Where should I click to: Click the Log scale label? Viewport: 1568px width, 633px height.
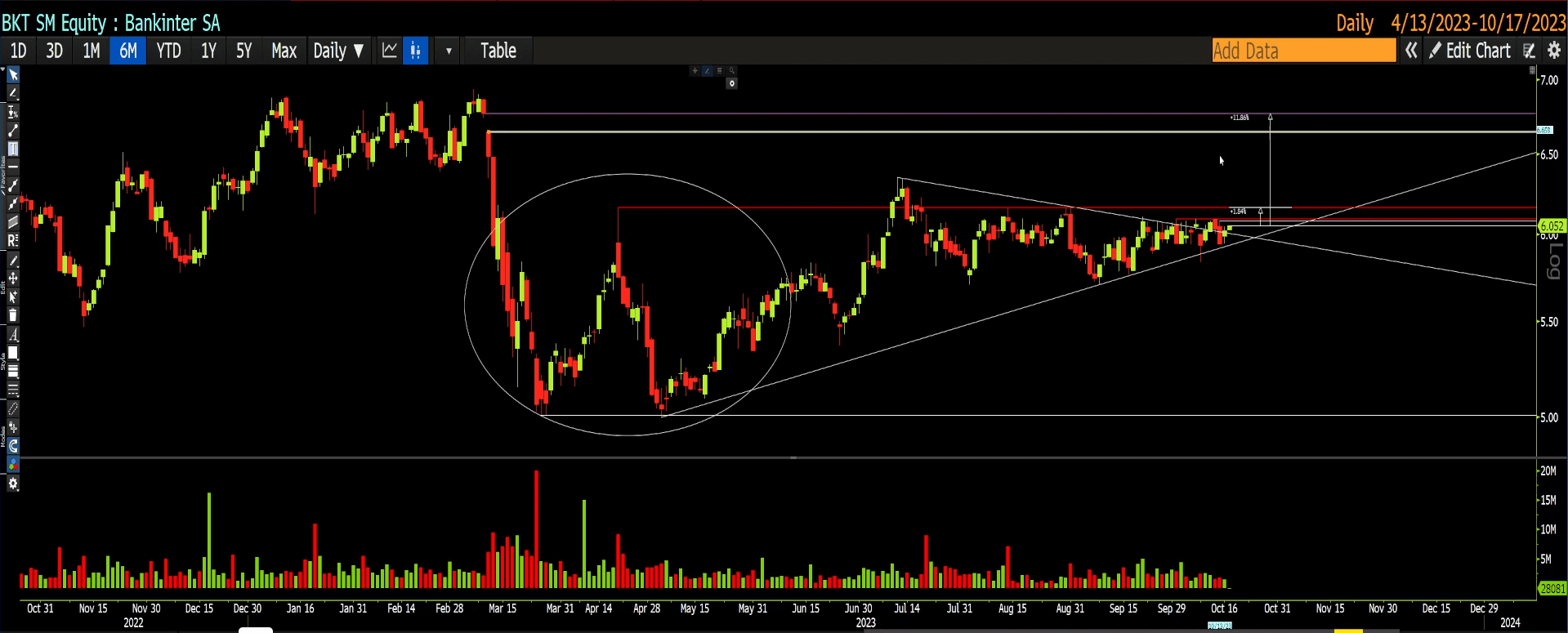(1555, 261)
